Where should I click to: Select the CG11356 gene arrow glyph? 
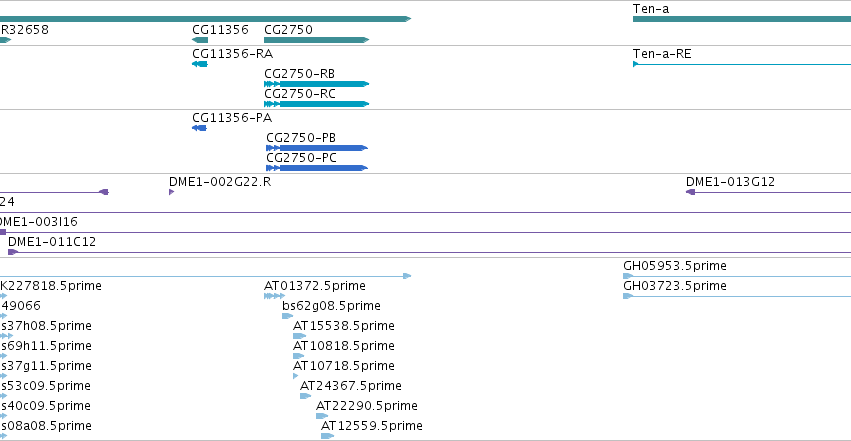[x=200, y=40]
